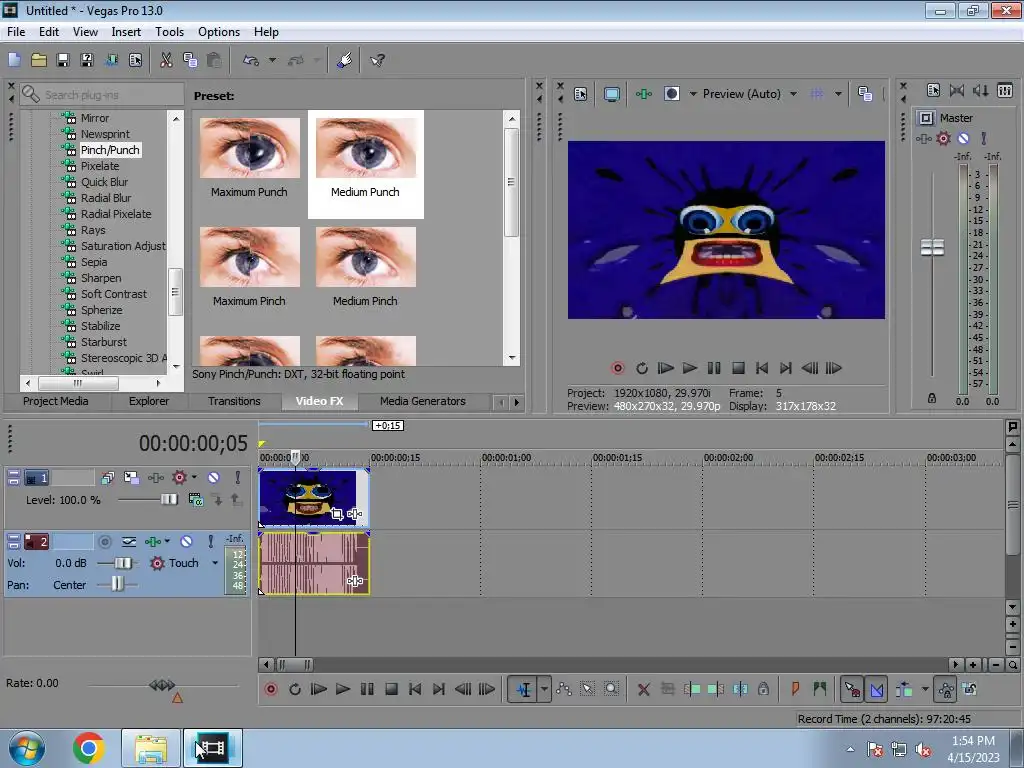
Task: Click Play in the preview window
Action: (x=690, y=368)
